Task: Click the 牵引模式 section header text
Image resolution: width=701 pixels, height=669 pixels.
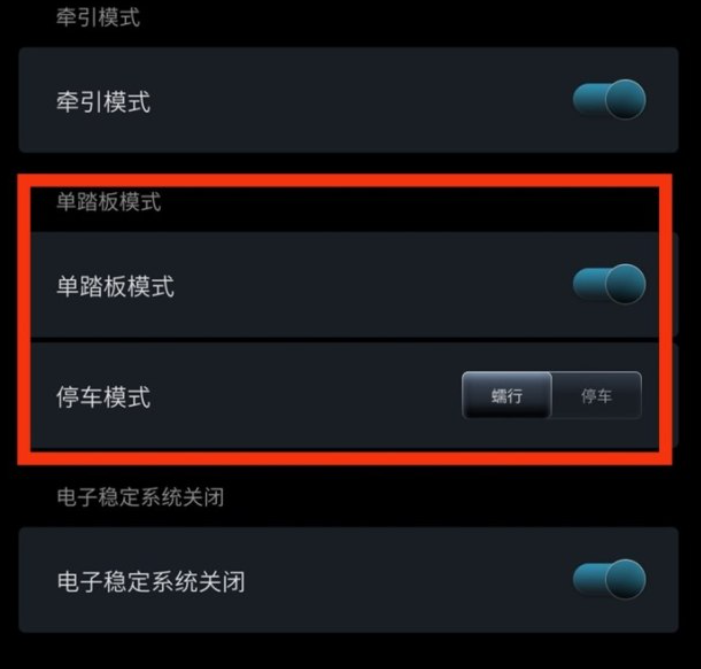Action: click(x=98, y=18)
